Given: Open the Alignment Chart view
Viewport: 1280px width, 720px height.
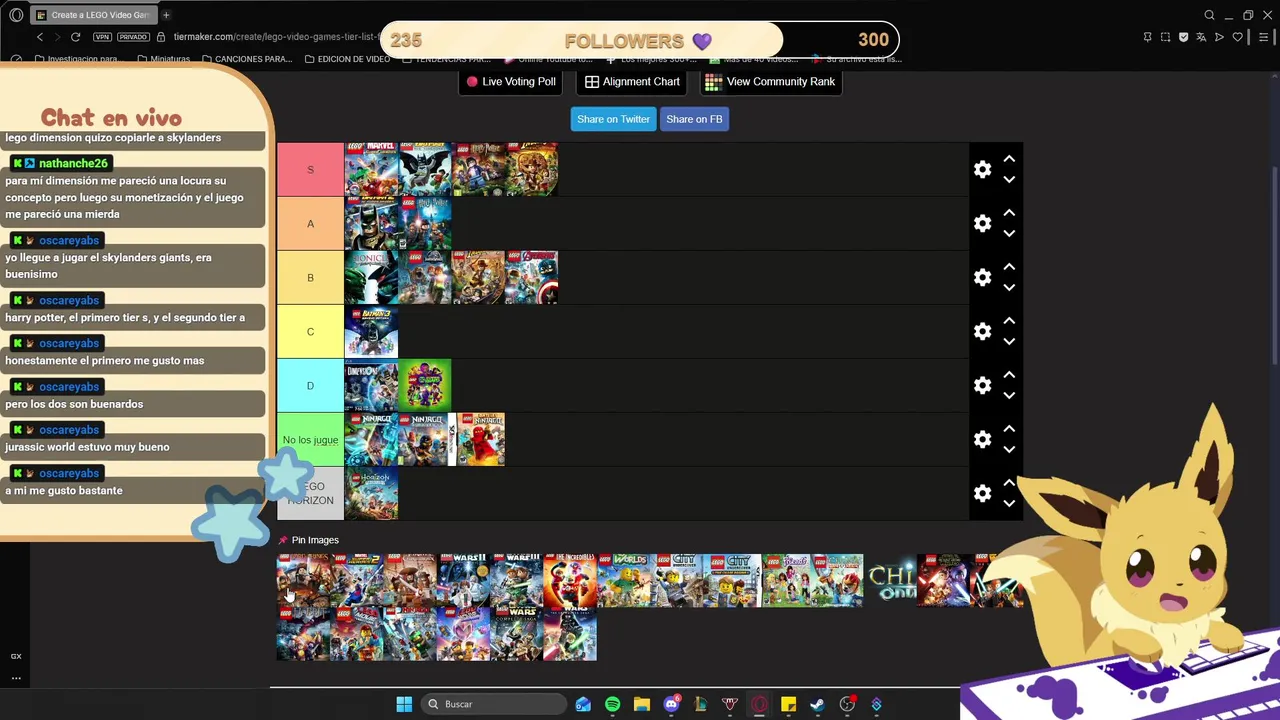Looking at the screenshot, I should pos(632,82).
